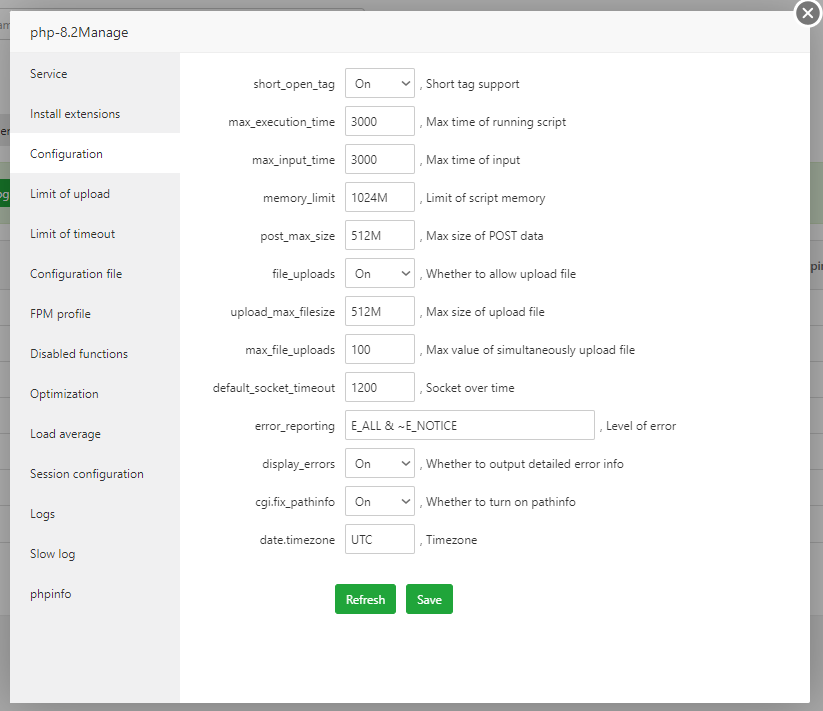Viewport: 823px width, 711px height.
Task: Edit the date.timezone field
Action: [379, 539]
